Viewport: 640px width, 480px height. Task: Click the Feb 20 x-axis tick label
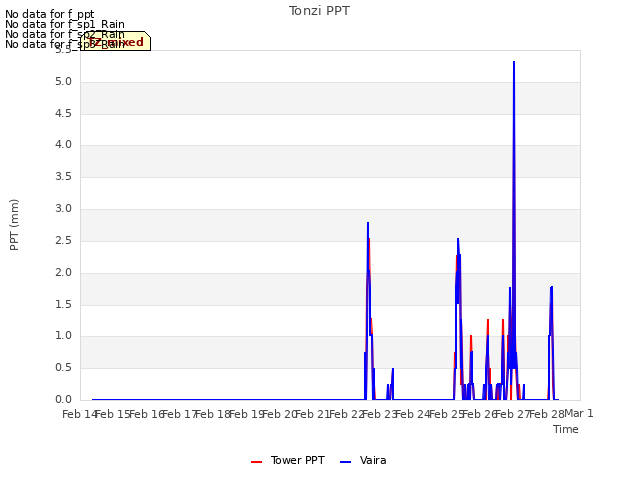280,414
